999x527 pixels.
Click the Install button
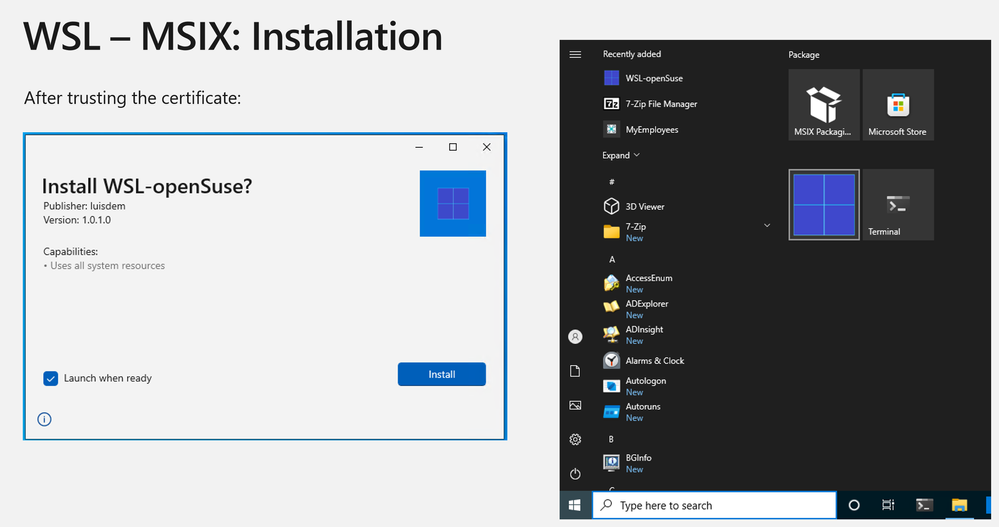tap(442, 374)
